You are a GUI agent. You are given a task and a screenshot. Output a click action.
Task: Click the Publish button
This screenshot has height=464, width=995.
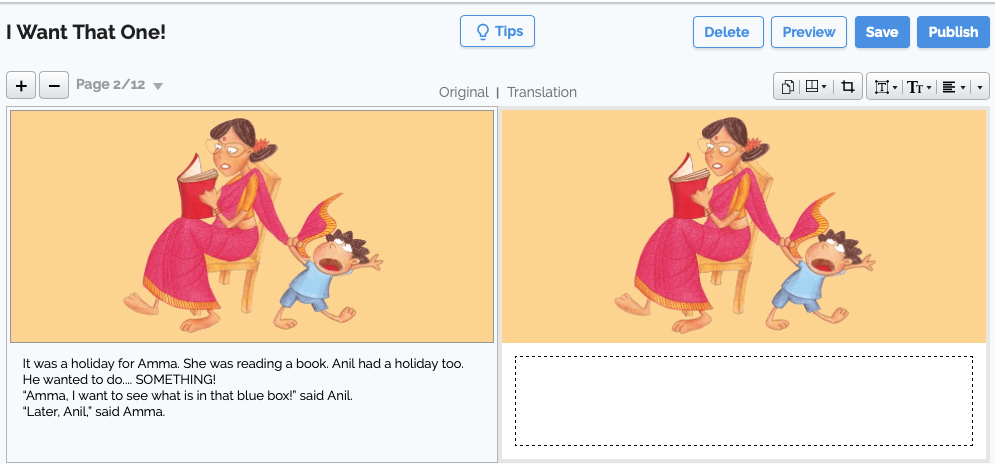(x=953, y=32)
